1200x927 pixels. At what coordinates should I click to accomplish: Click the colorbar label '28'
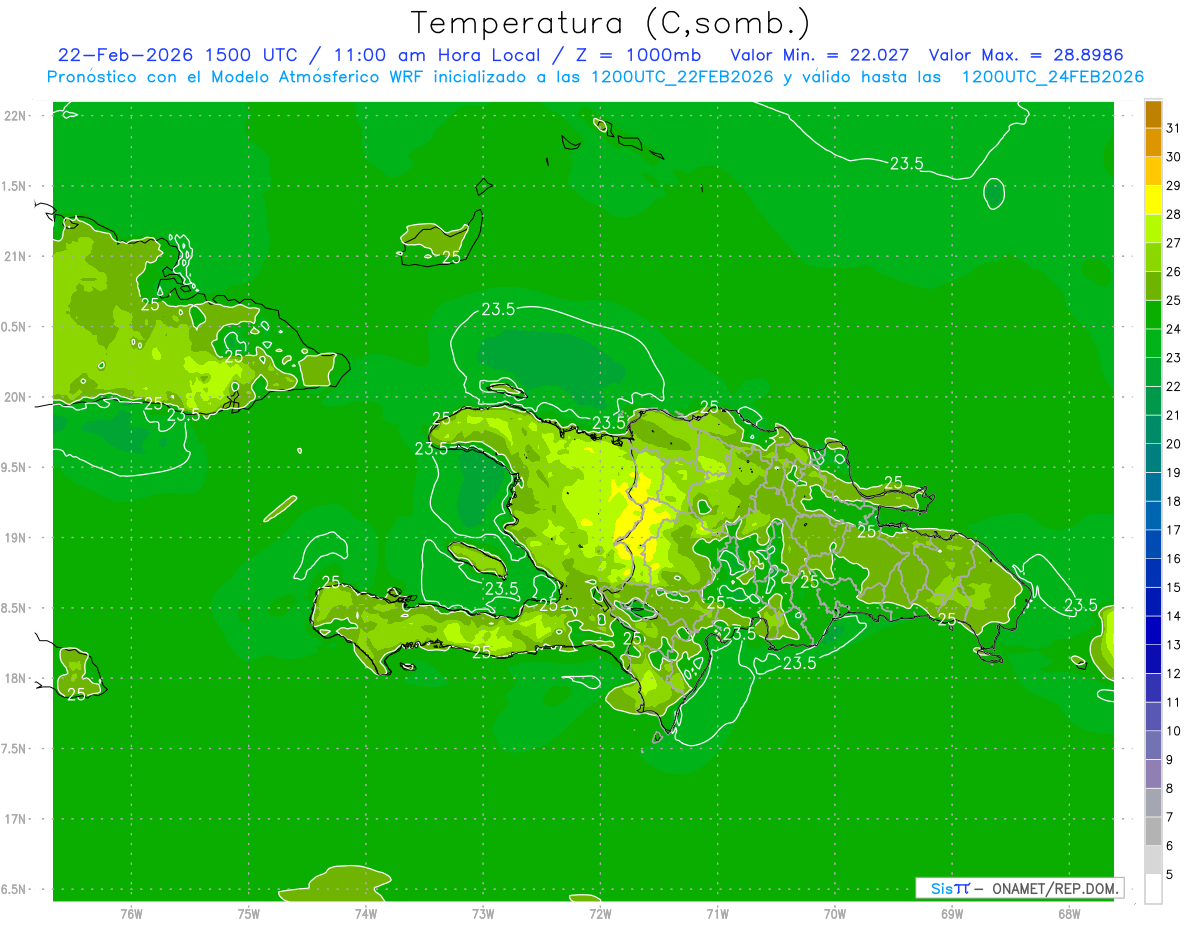click(x=1174, y=214)
